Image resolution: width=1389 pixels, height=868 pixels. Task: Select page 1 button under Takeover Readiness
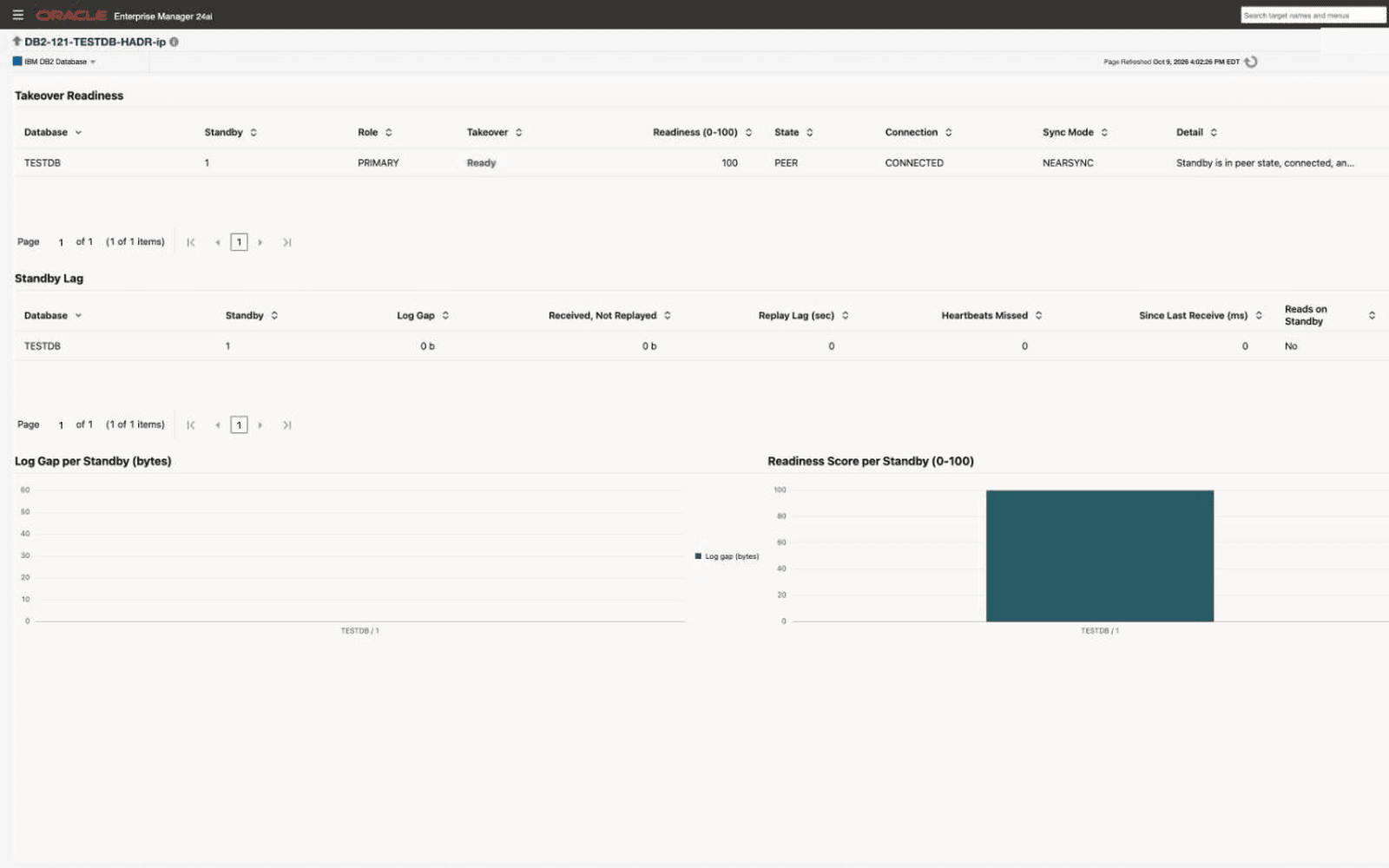(x=239, y=242)
